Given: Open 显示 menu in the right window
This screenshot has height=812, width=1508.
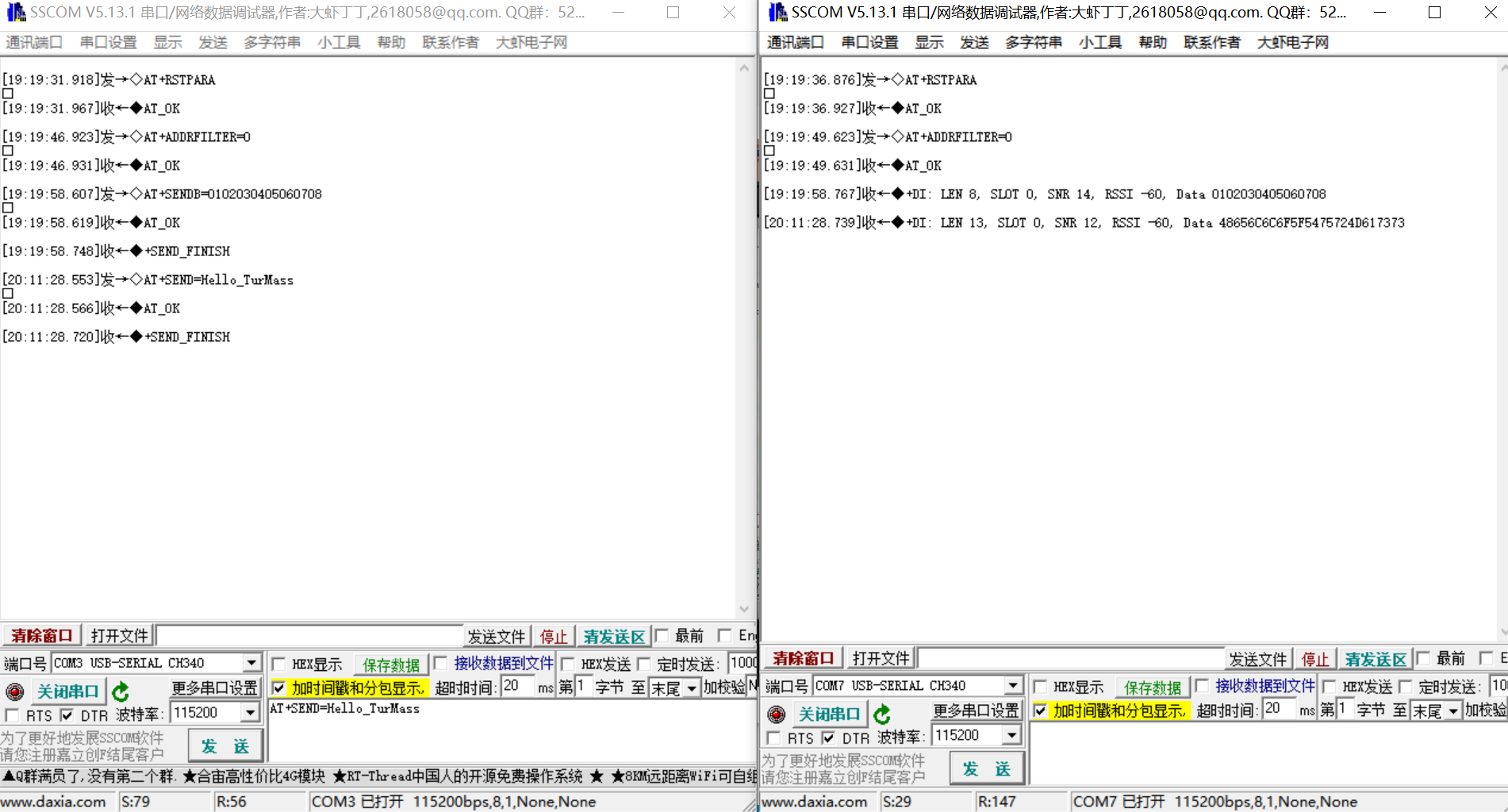Looking at the screenshot, I should click(929, 43).
